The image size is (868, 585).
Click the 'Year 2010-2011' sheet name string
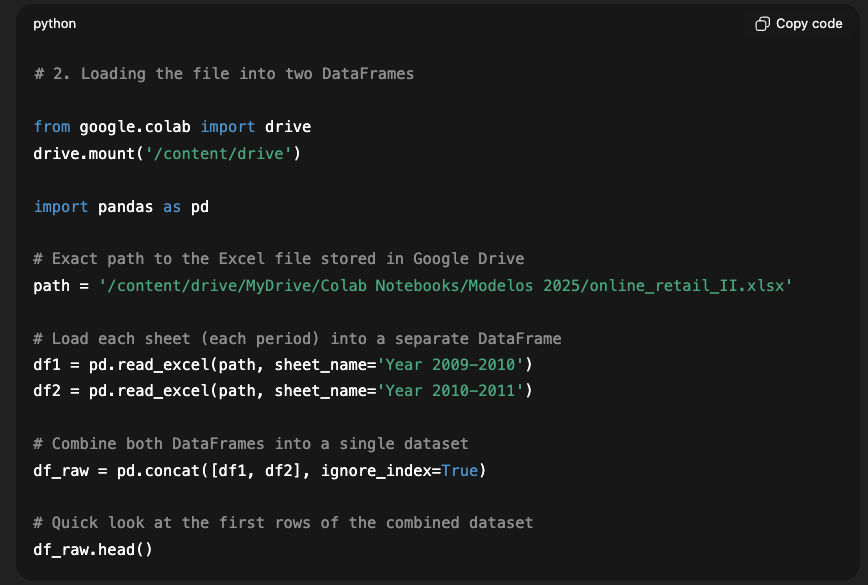pyautogui.click(x=460, y=390)
